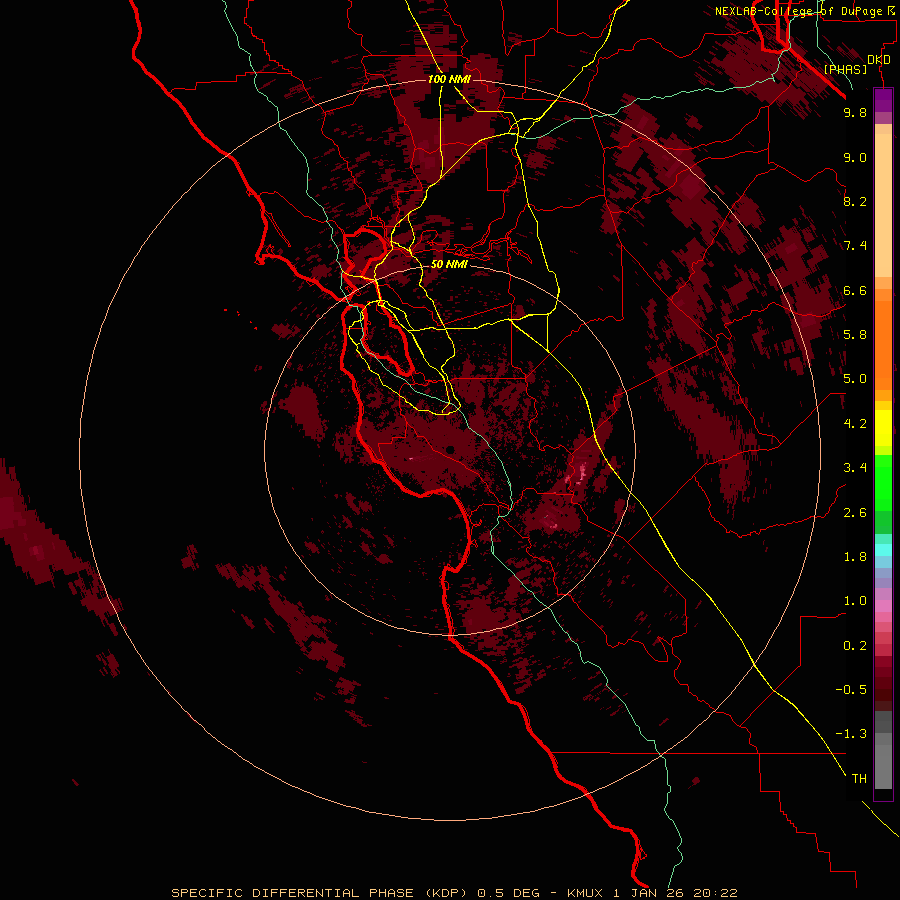900x900 pixels.
Task: Click the 100 NMI range ring label
Action: (x=449, y=79)
